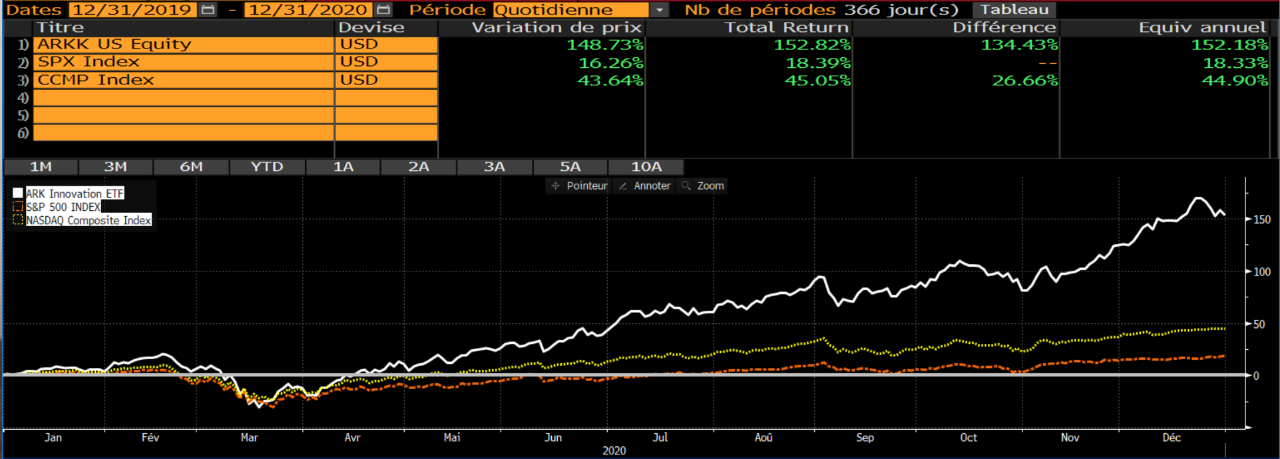The height and width of the screenshot is (459, 1280).
Task: Click SPX annual equivalent 18.33%
Action: pyautogui.click(x=1236, y=62)
